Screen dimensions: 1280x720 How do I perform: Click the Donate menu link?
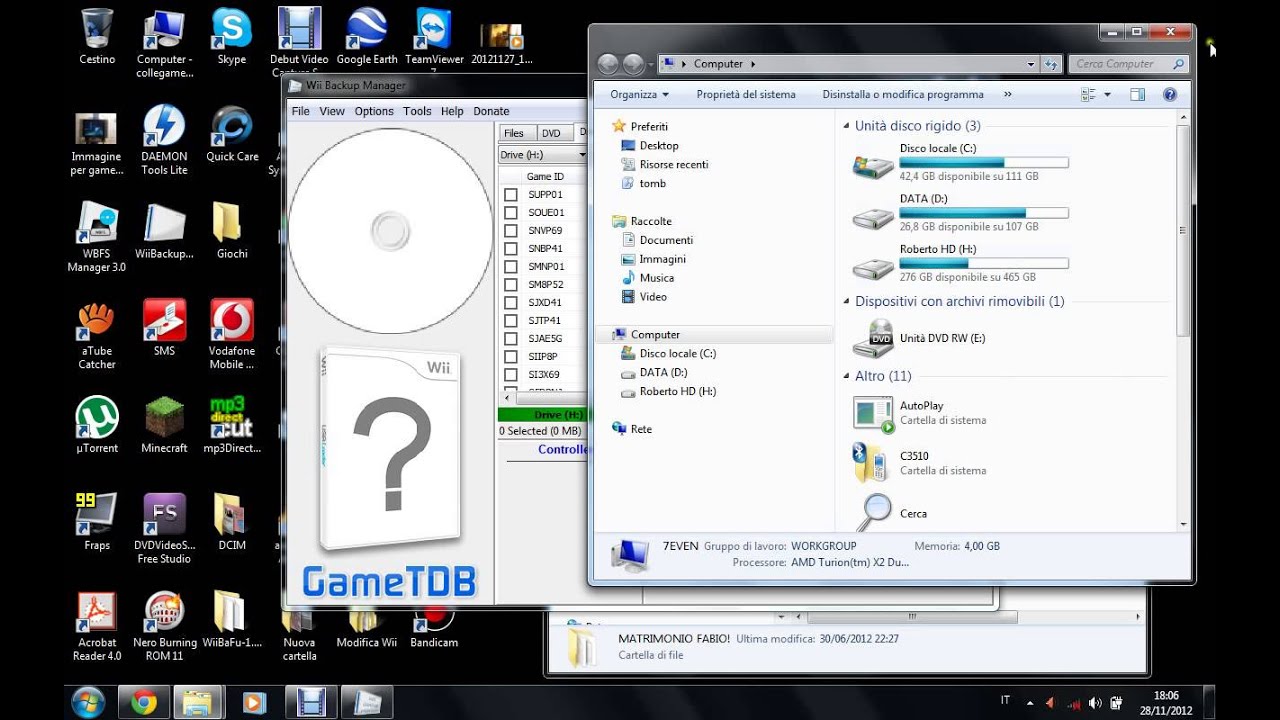(491, 111)
